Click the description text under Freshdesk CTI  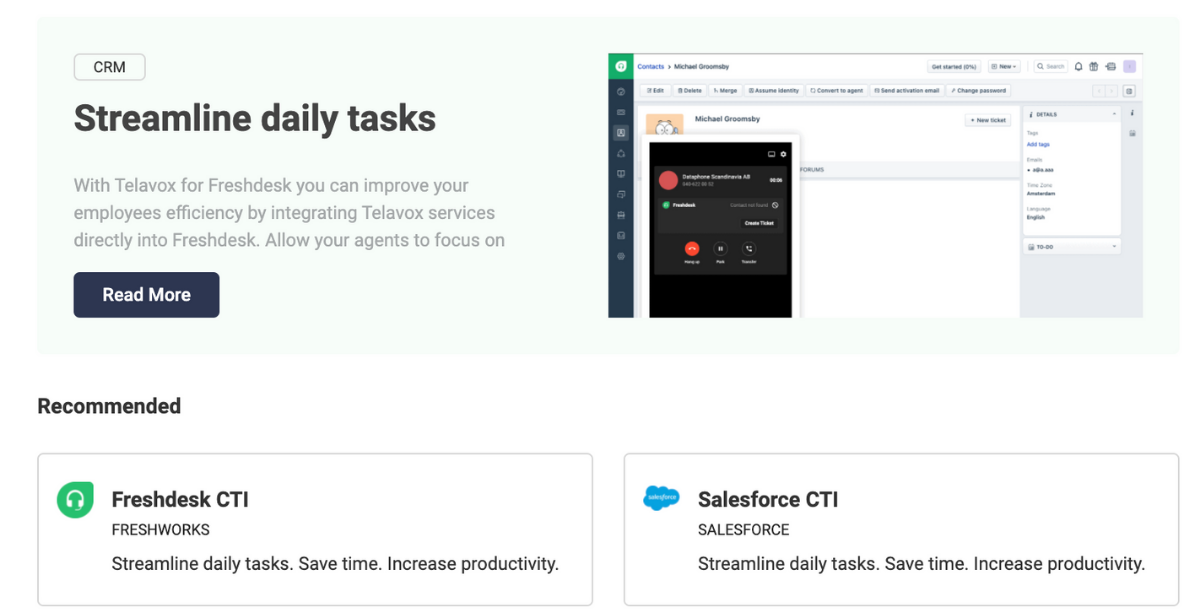pyautogui.click(x=335, y=564)
